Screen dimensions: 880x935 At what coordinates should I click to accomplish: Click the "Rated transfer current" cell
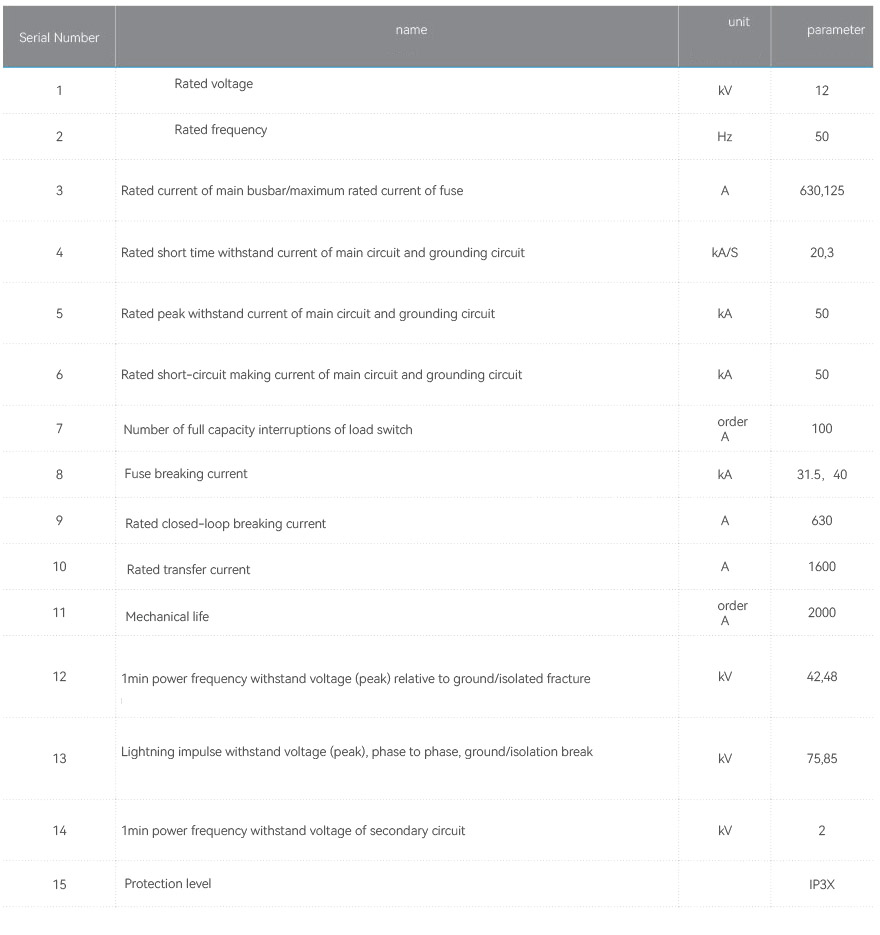(x=188, y=570)
